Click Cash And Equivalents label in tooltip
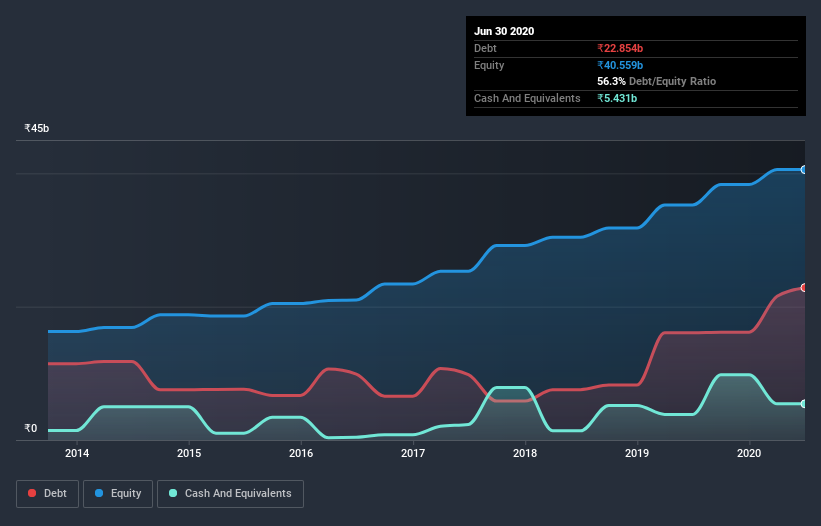Image resolution: width=821 pixels, height=526 pixels. (527, 98)
